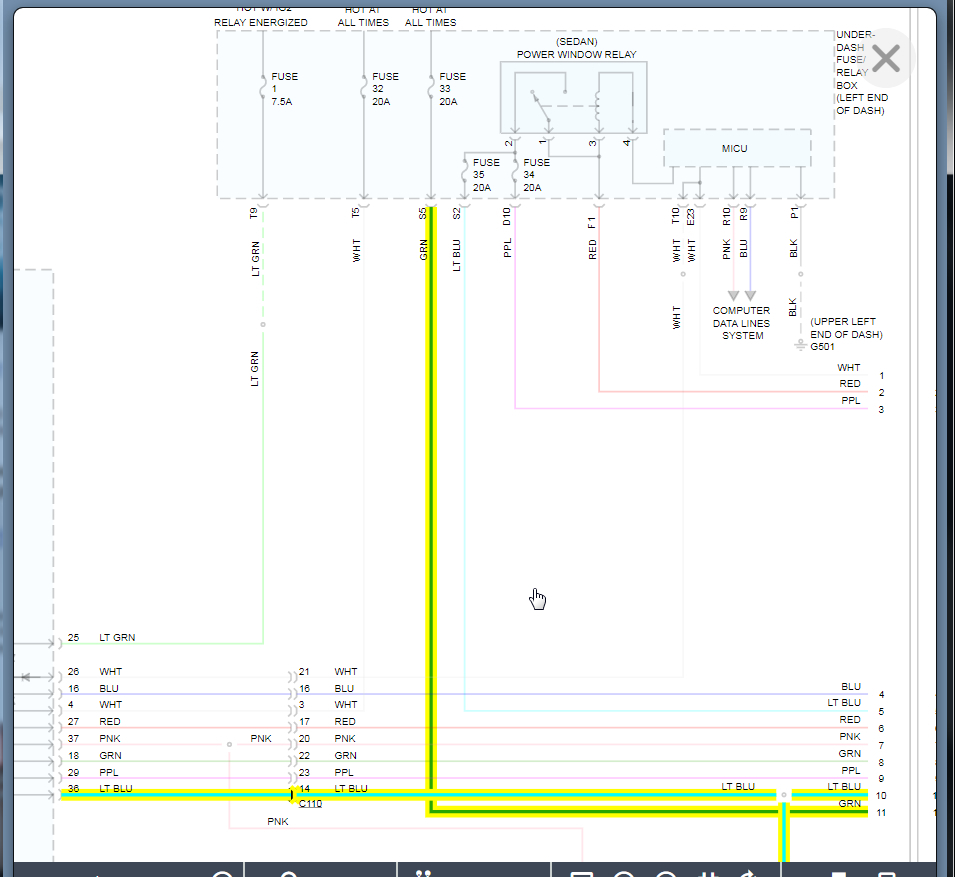This screenshot has width=955, height=877.
Task: Click the R9 terminal label
Action: 742,214
